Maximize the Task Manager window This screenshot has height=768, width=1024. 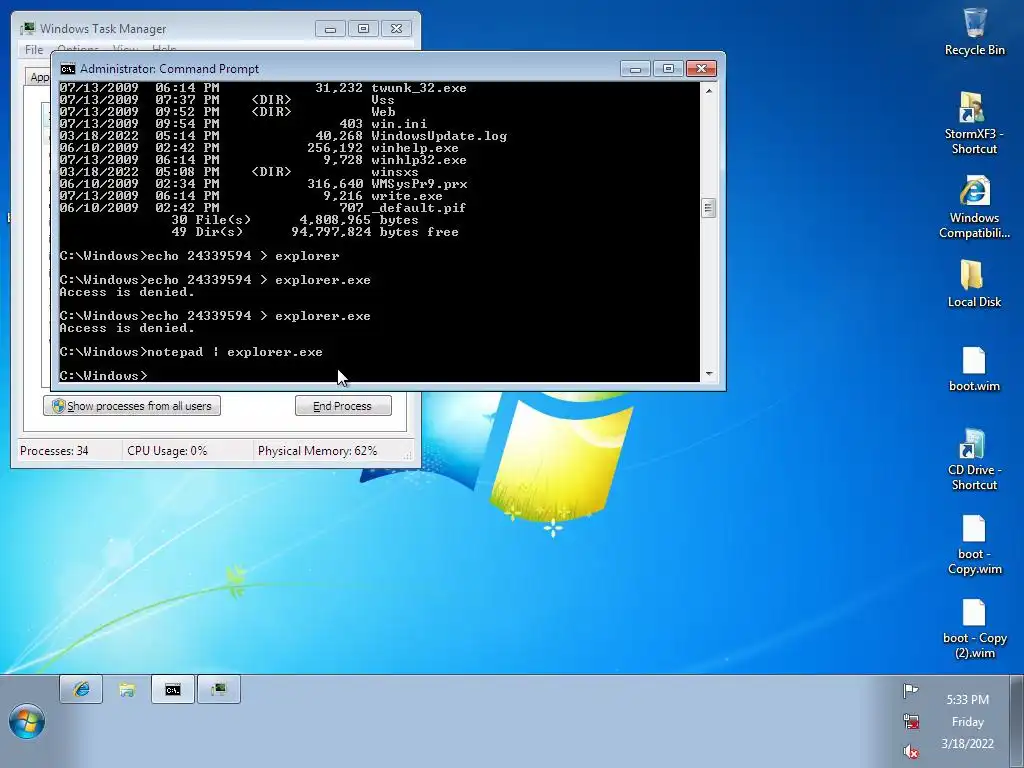pyautogui.click(x=364, y=29)
